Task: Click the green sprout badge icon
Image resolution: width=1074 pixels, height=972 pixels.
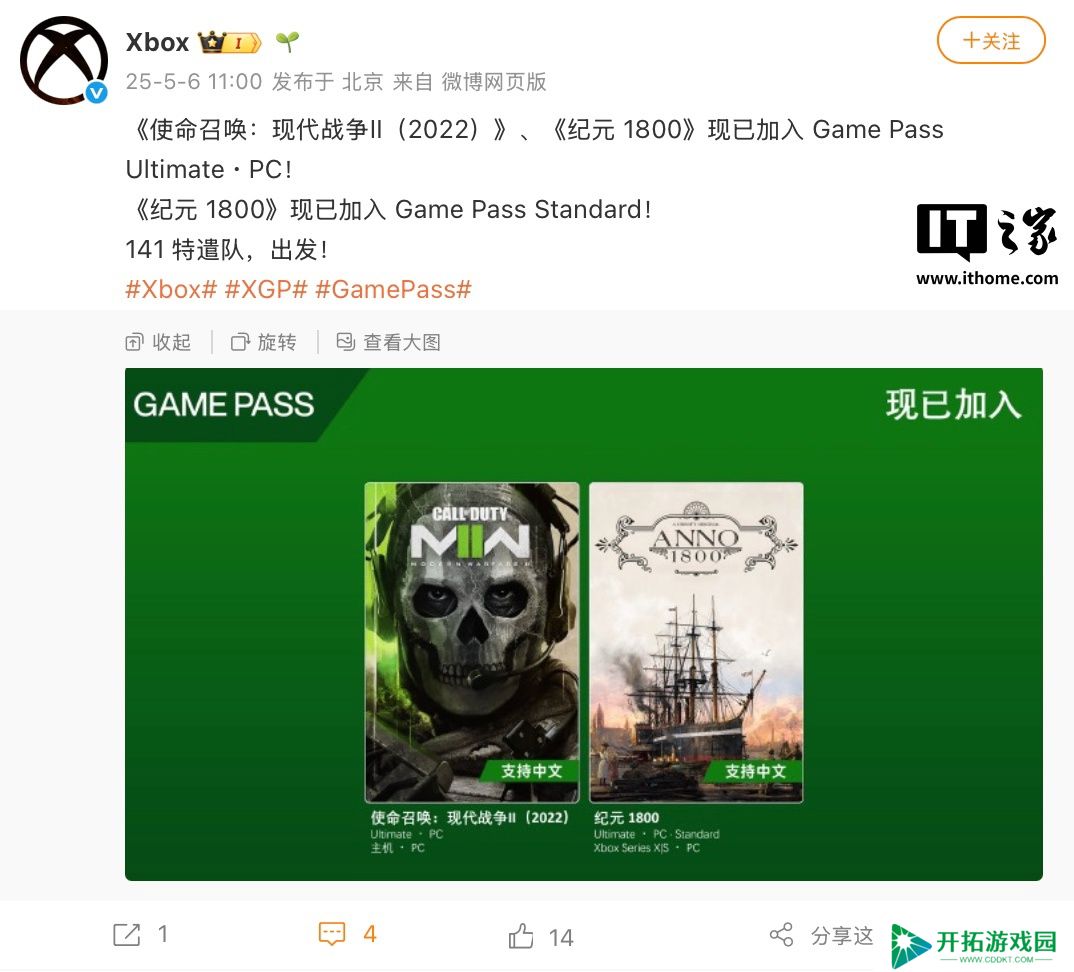Action: [287, 42]
